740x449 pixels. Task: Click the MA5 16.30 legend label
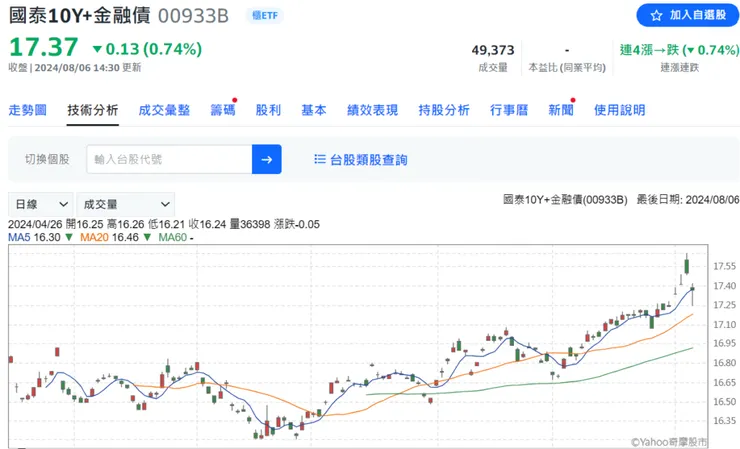(x=34, y=237)
